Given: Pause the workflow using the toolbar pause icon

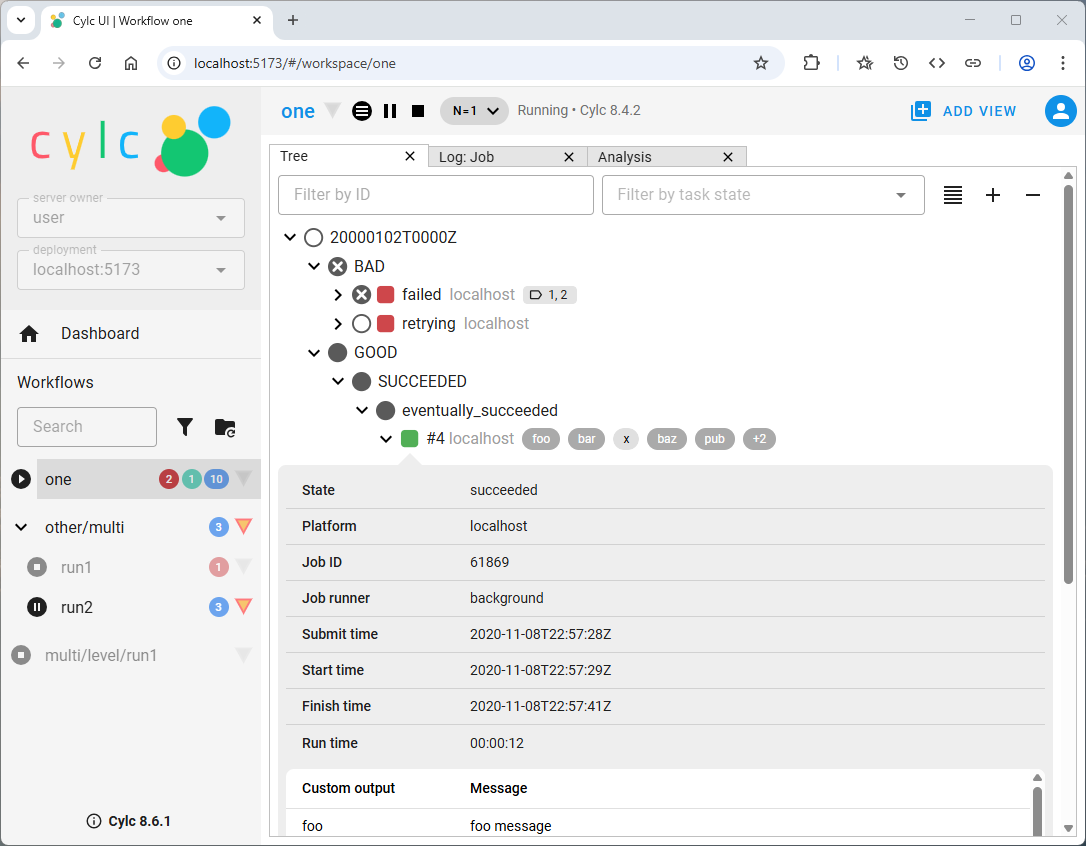Looking at the screenshot, I should 389,110.
